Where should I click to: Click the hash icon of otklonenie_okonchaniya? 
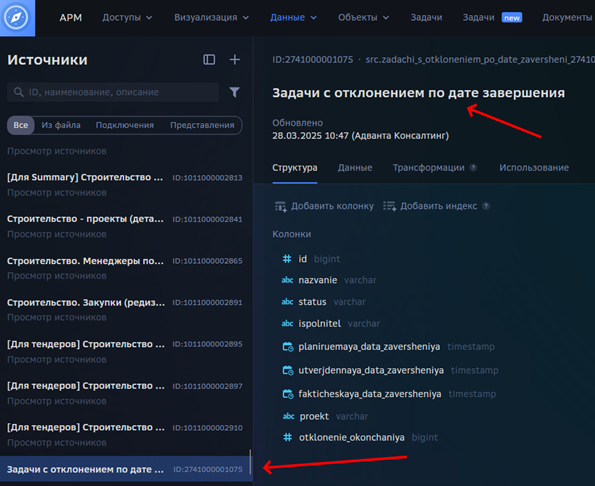(x=288, y=437)
